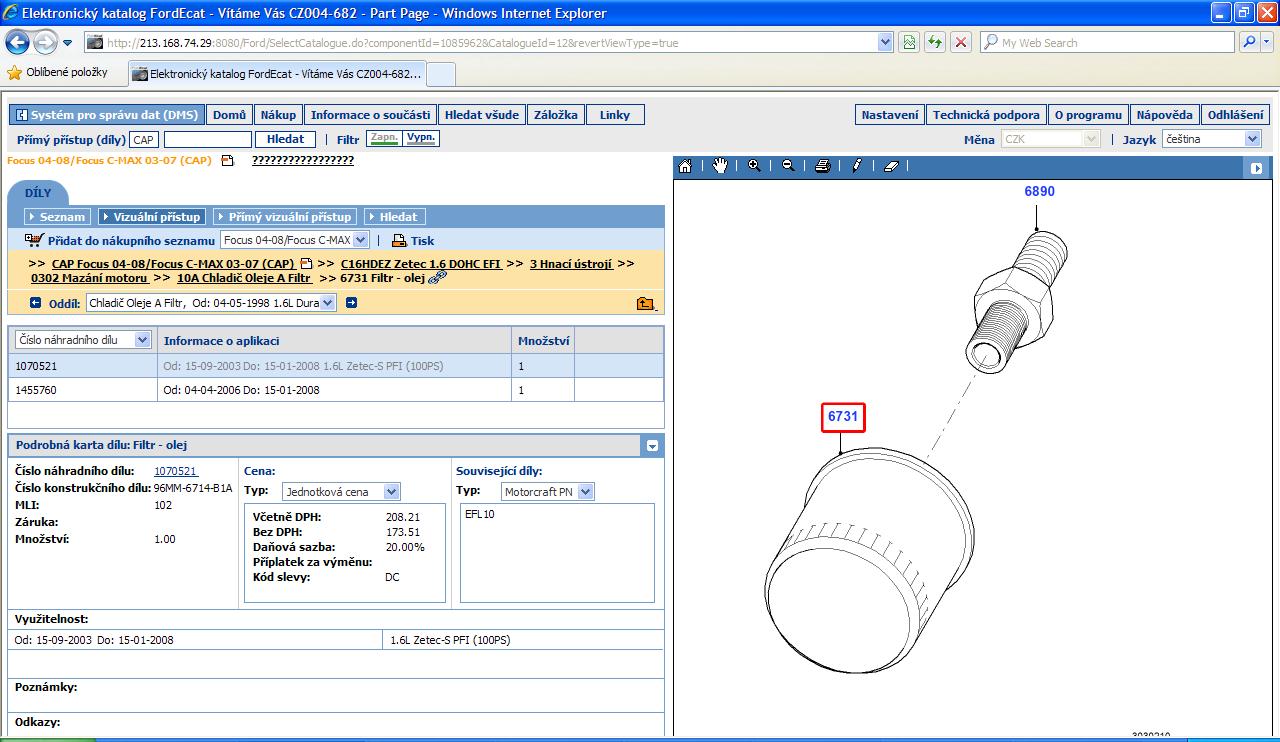The height and width of the screenshot is (742, 1280).
Task: Open the Nákup menu
Action: point(278,115)
